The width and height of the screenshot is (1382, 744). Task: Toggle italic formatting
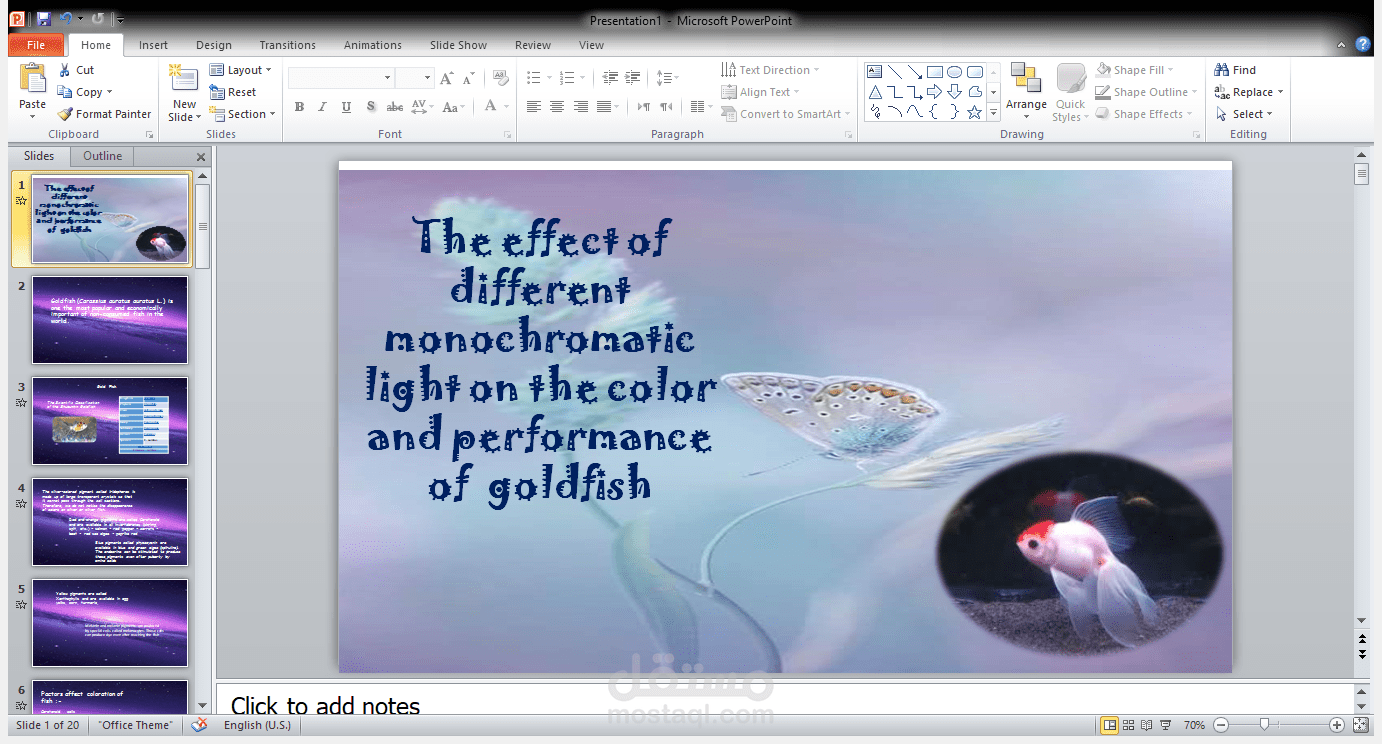point(322,106)
